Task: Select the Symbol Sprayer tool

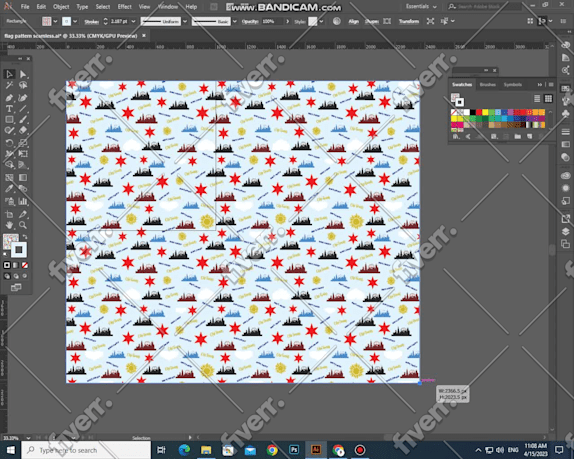Action: [x=9, y=201]
